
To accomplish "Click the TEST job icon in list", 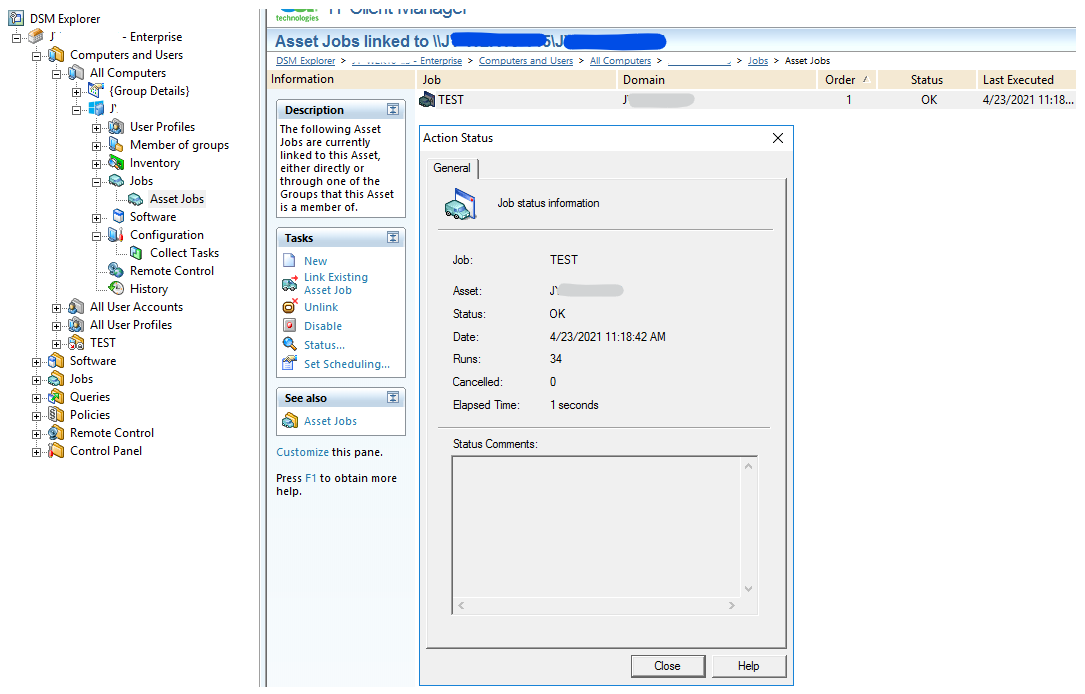I will [x=428, y=100].
